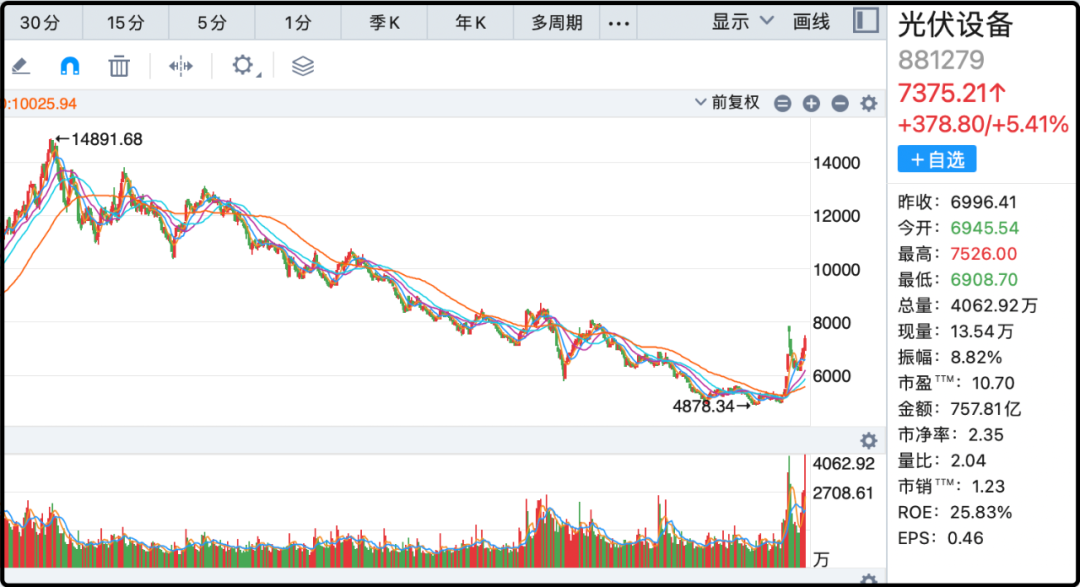The width and height of the screenshot is (1080, 587).
Task: Click the 画线 drawing button
Action: tap(811, 22)
